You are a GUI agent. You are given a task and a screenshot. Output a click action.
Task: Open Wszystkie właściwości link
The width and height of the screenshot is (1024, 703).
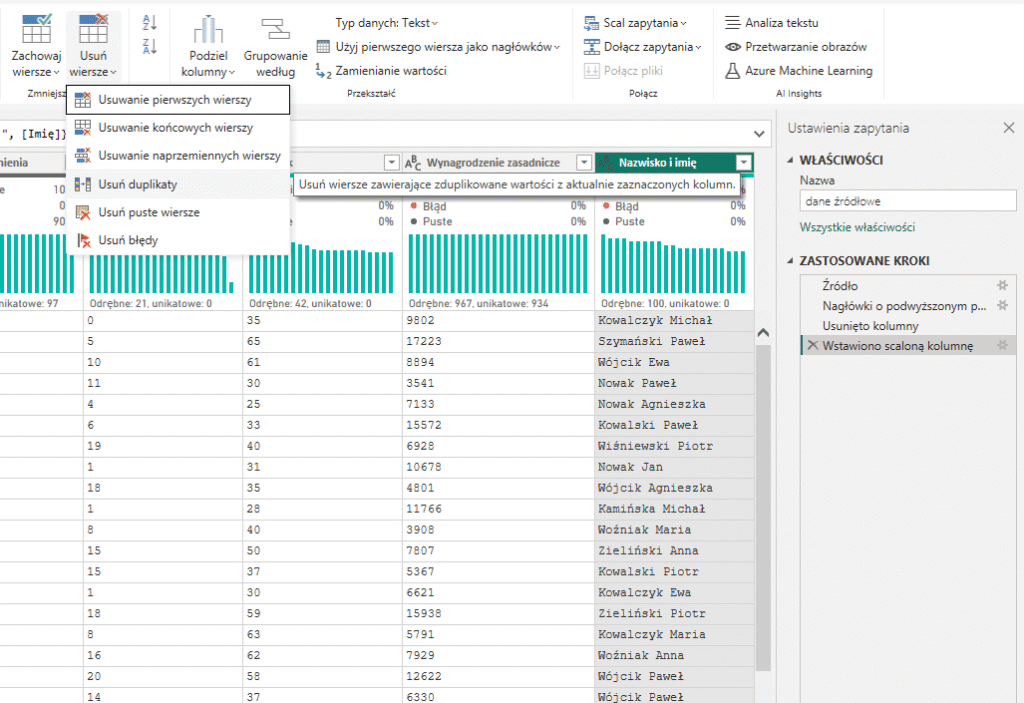[857, 227]
